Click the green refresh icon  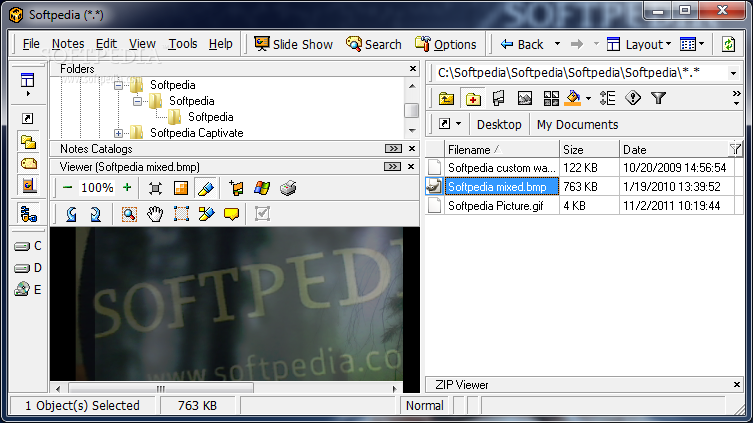tap(729, 44)
